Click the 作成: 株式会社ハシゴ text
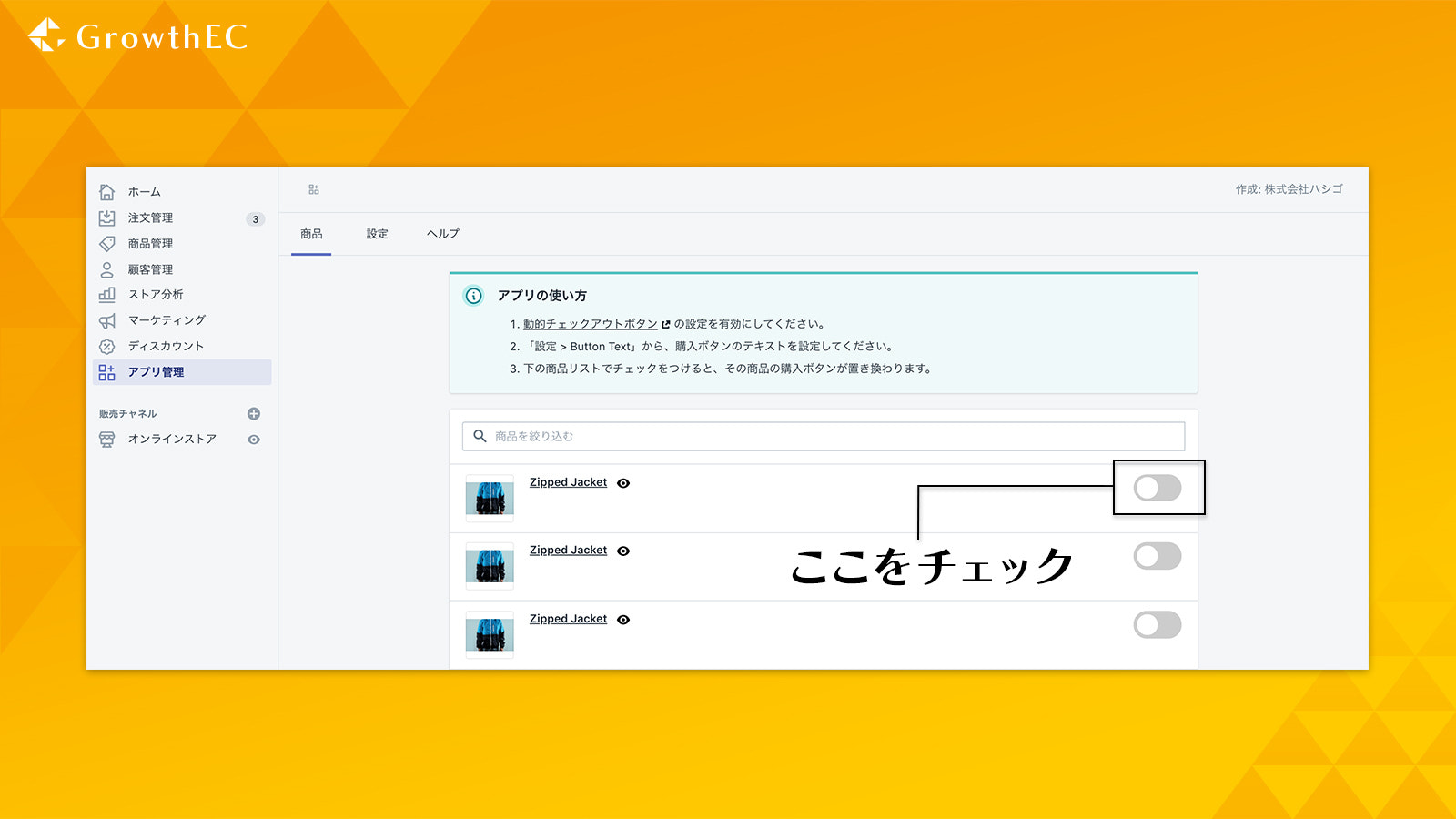 [x=1289, y=189]
